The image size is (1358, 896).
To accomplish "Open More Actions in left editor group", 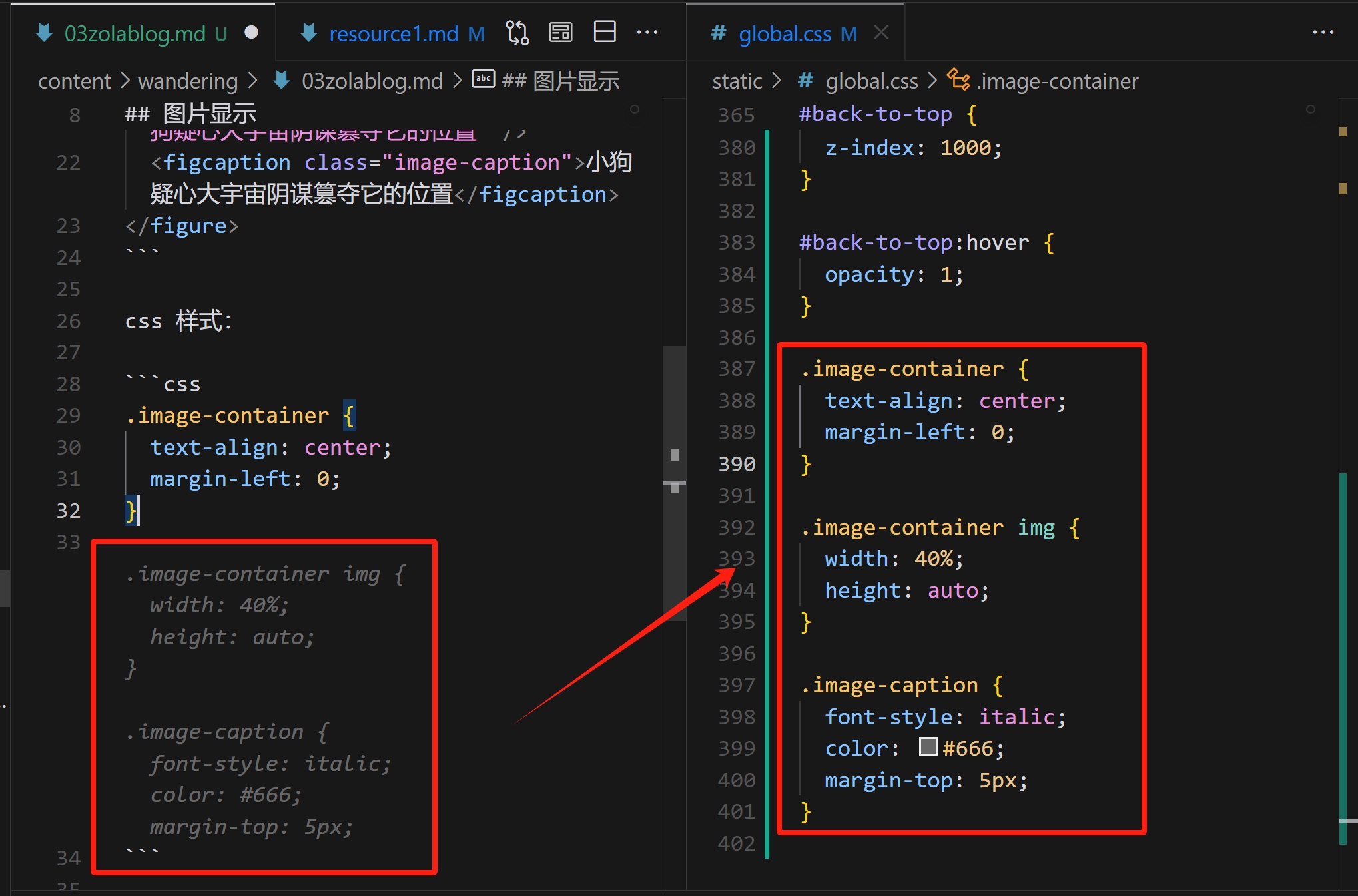I will pyautogui.click(x=647, y=32).
